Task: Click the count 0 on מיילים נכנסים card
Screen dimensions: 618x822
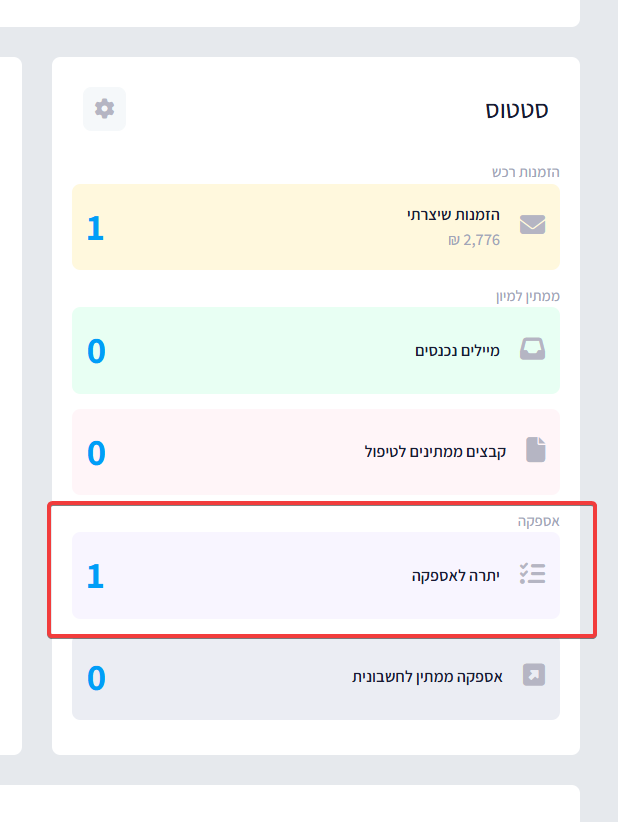Action: click(96, 351)
